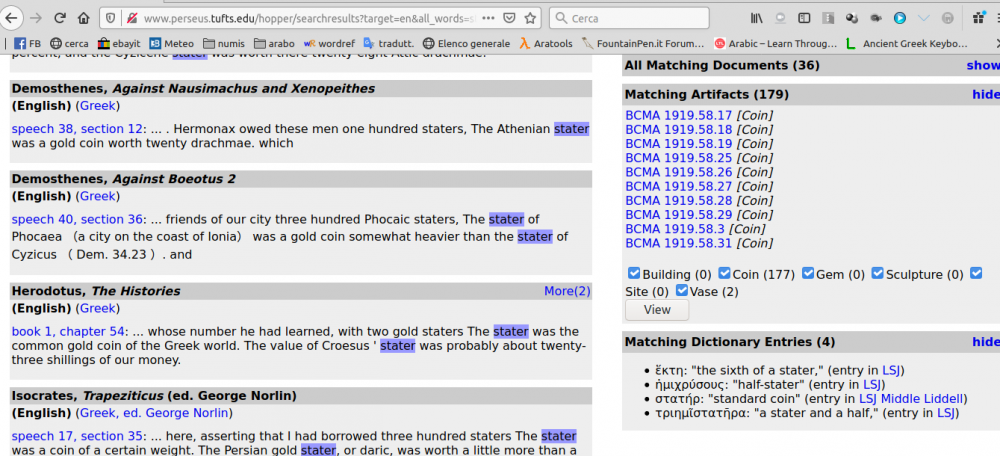This screenshot has height=456, width=1000.
Task: Open Greek, ed. George Norlin link
Action: (x=154, y=413)
